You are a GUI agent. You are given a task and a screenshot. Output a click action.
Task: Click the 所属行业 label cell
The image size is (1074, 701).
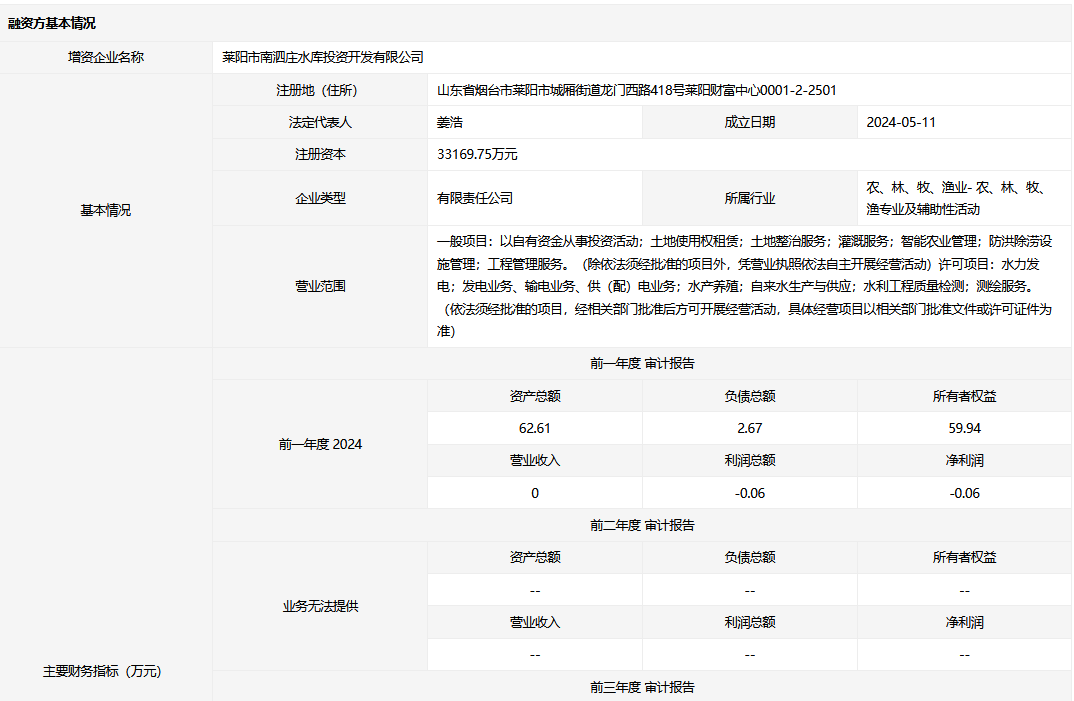click(749, 198)
